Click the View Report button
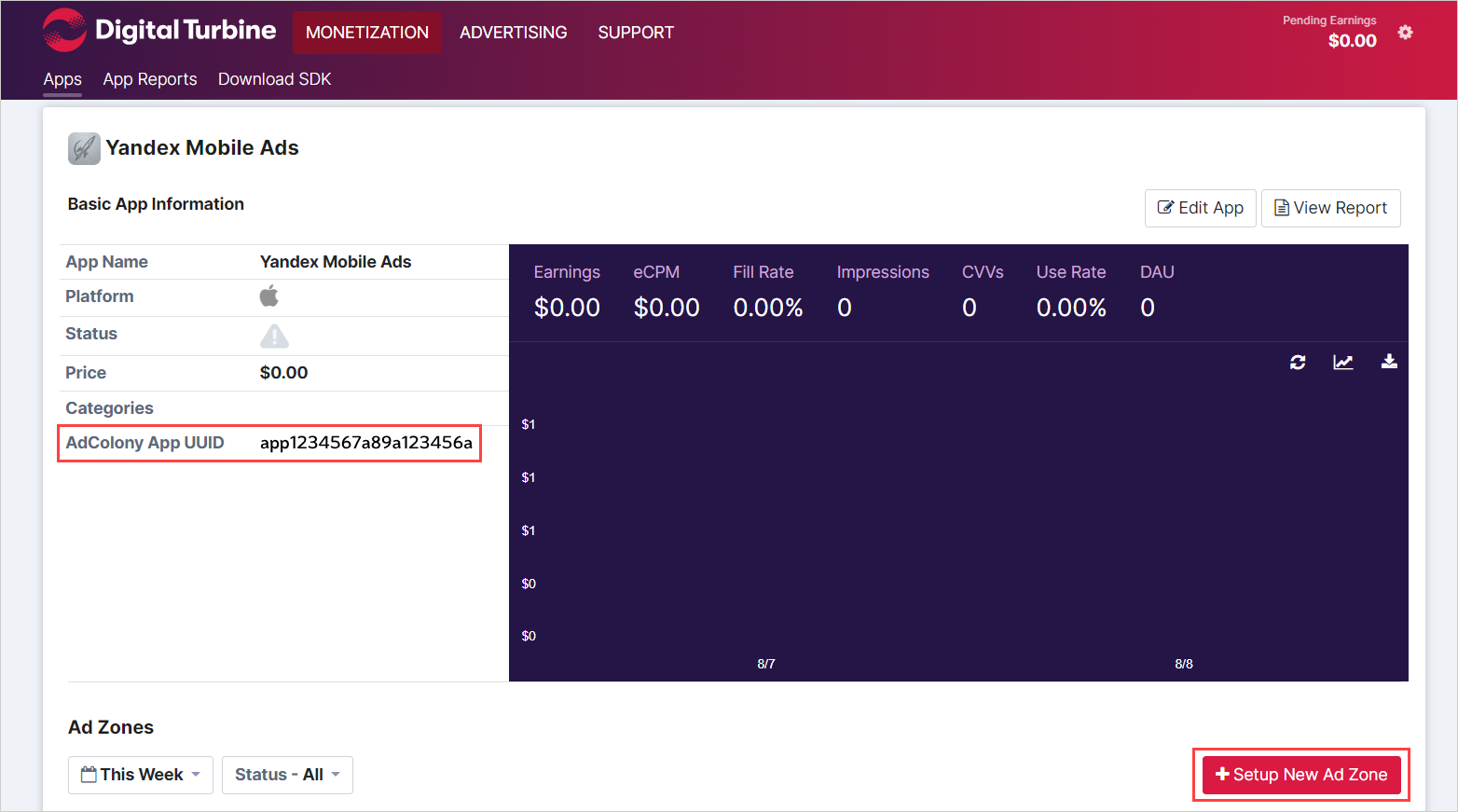This screenshot has height=812, width=1458. [x=1330, y=208]
